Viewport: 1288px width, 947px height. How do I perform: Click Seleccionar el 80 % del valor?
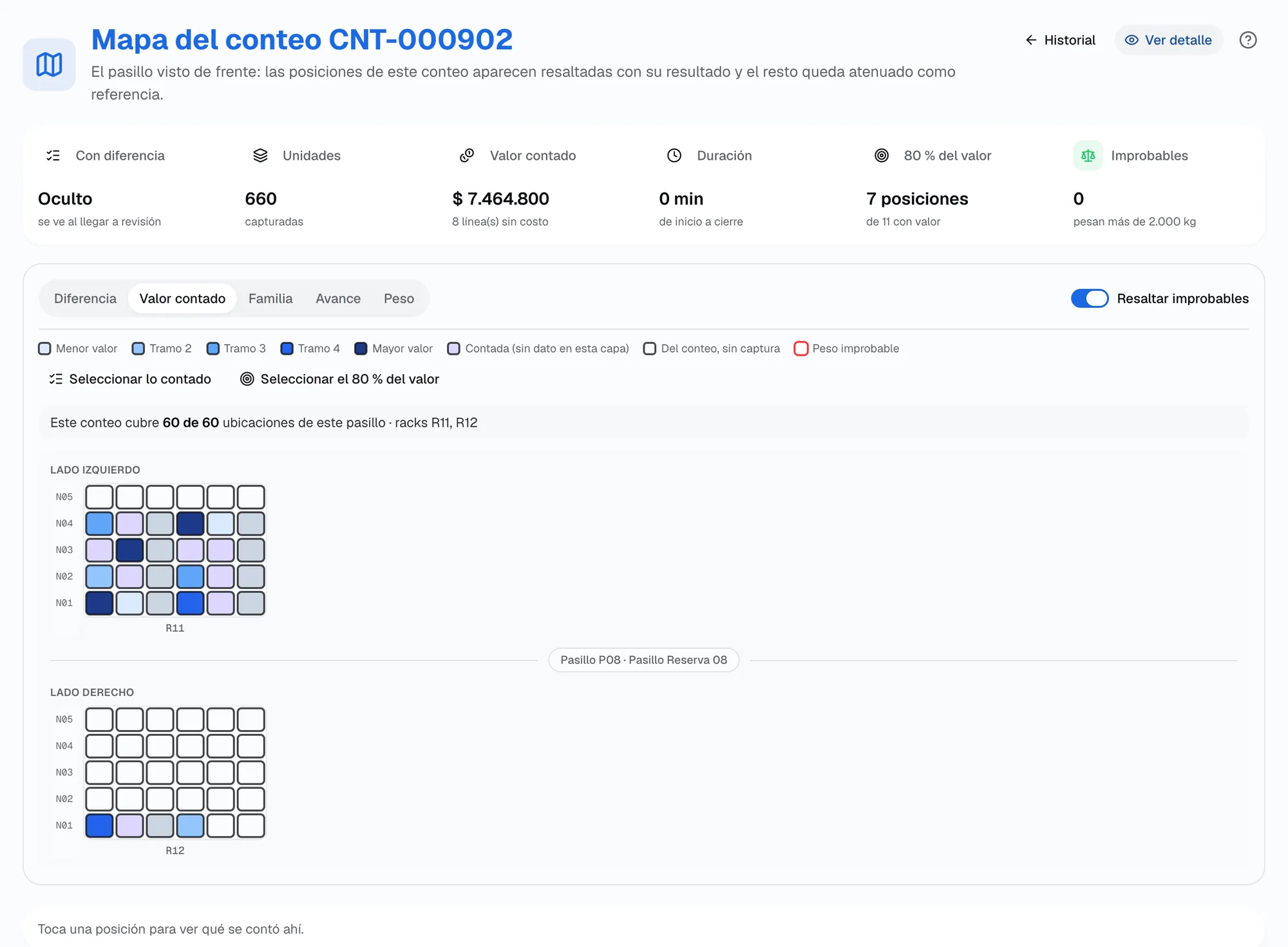(x=339, y=379)
